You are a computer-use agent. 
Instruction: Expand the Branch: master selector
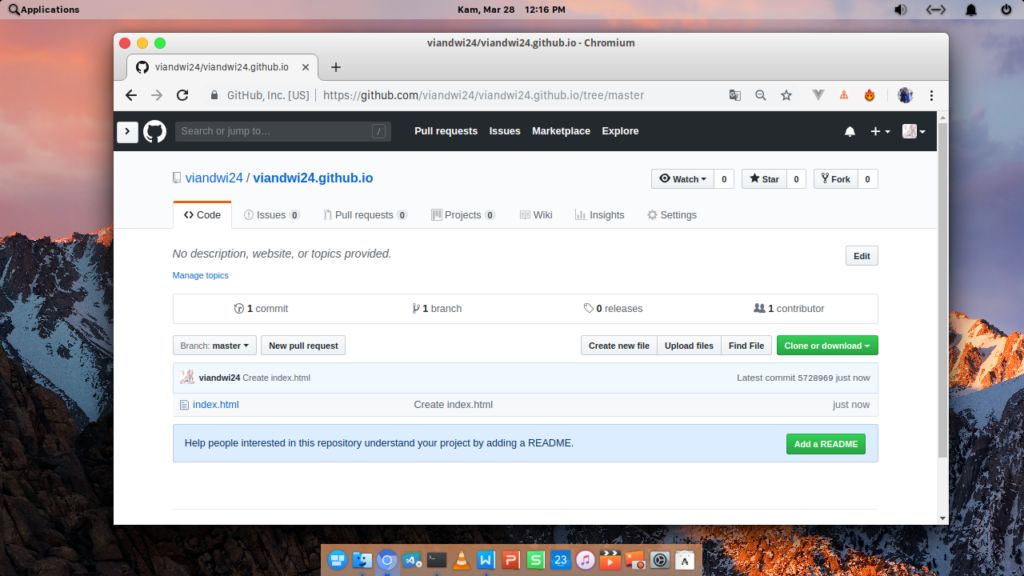(214, 345)
